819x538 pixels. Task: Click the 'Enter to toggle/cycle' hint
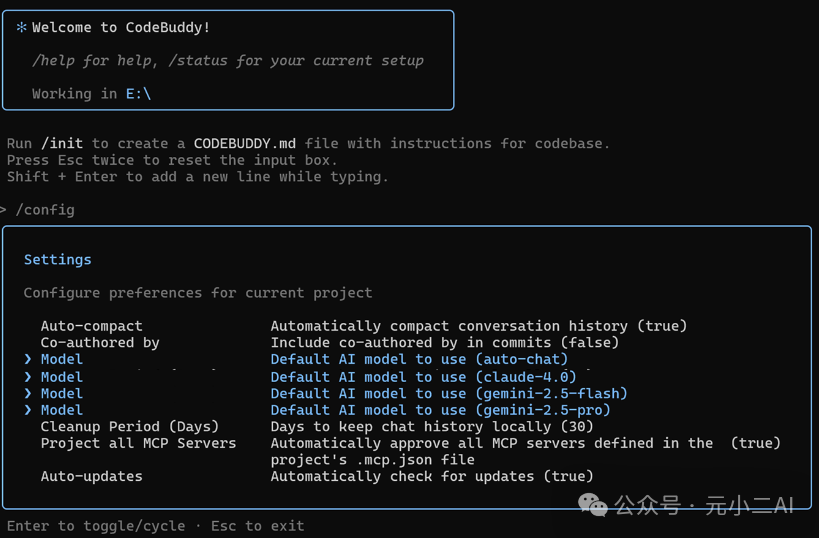coord(96,526)
